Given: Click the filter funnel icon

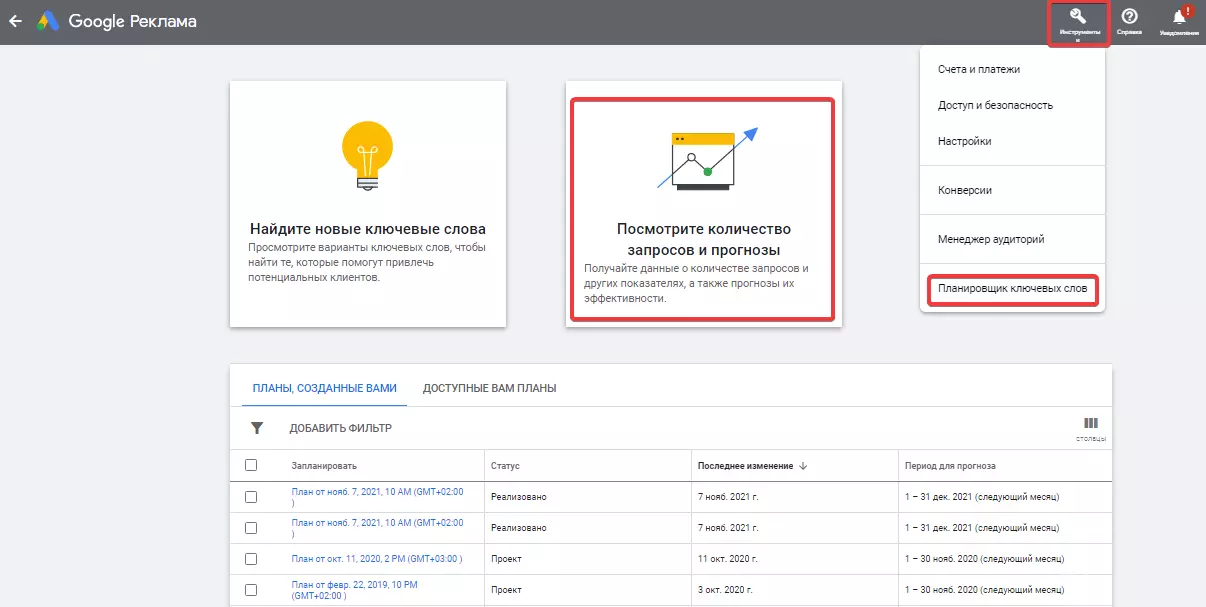Looking at the screenshot, I should (x=257, y=428).
